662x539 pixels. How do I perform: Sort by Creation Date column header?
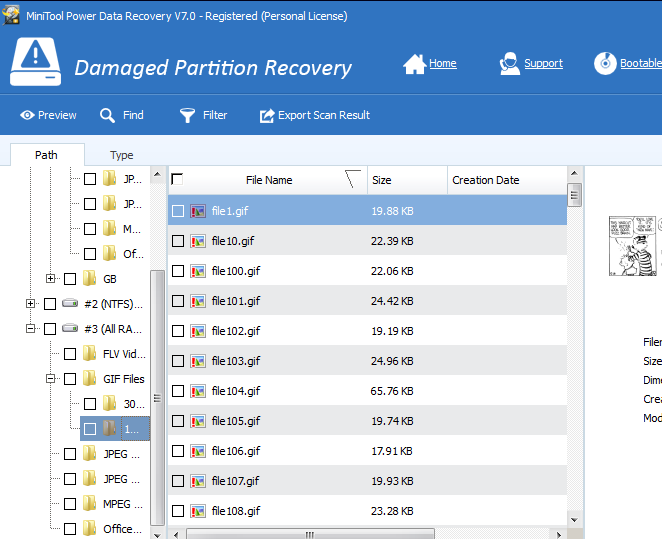(507, 180)
